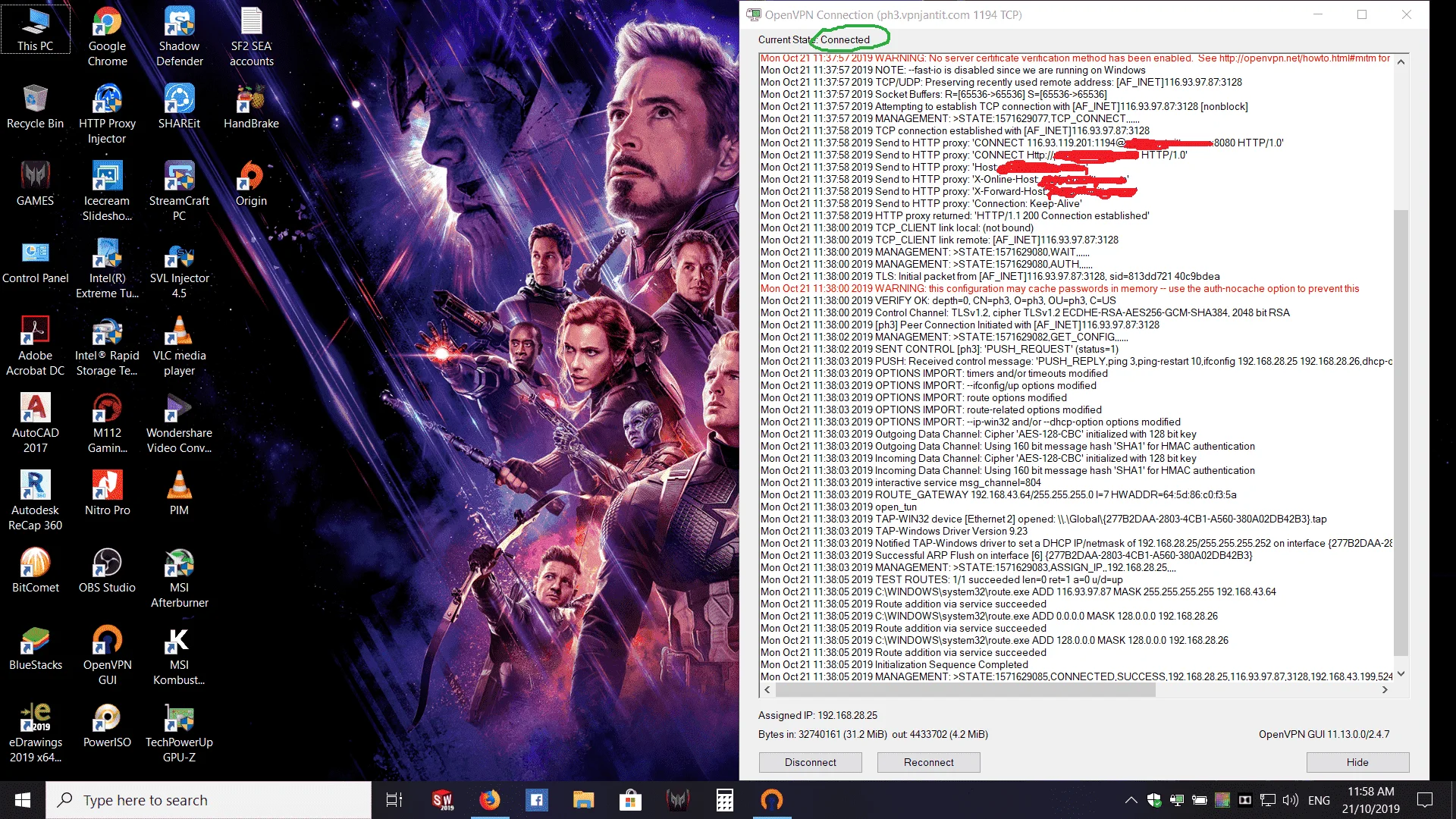Launch PowerISO from the desktop
Screen dimensions: 1456x819
click(x=107, y=726)
